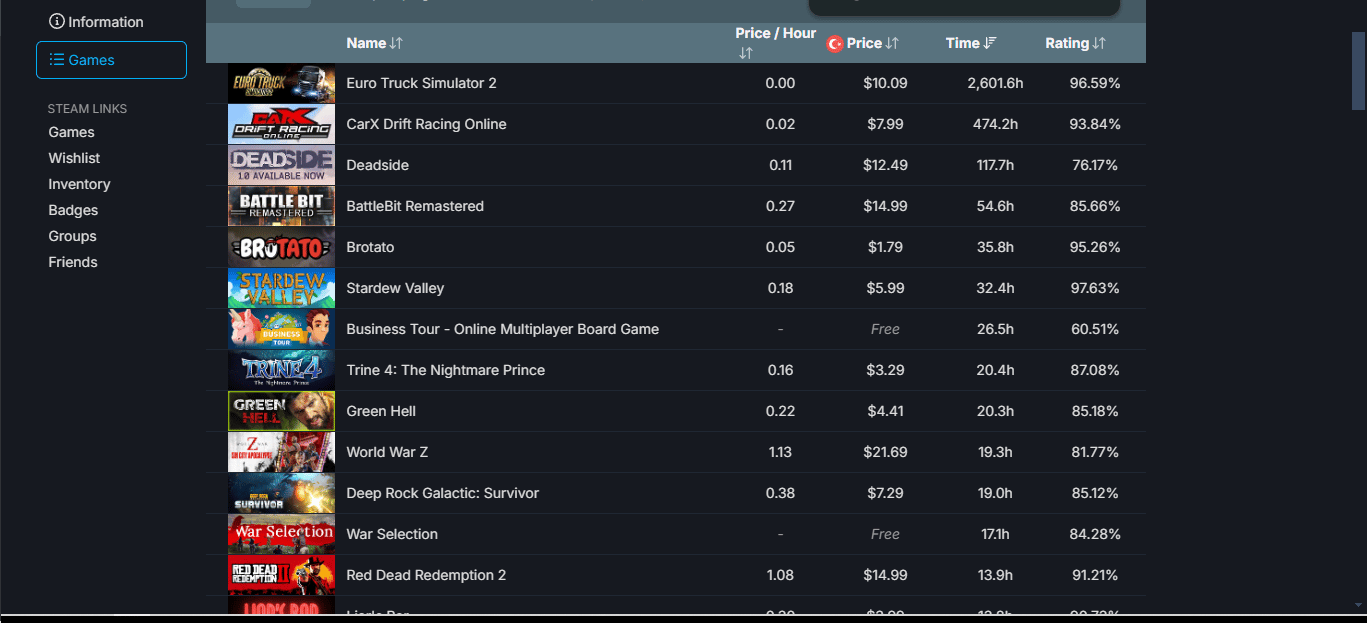
Task: Click the Information circle icon
Action: (x=57, y=22)
